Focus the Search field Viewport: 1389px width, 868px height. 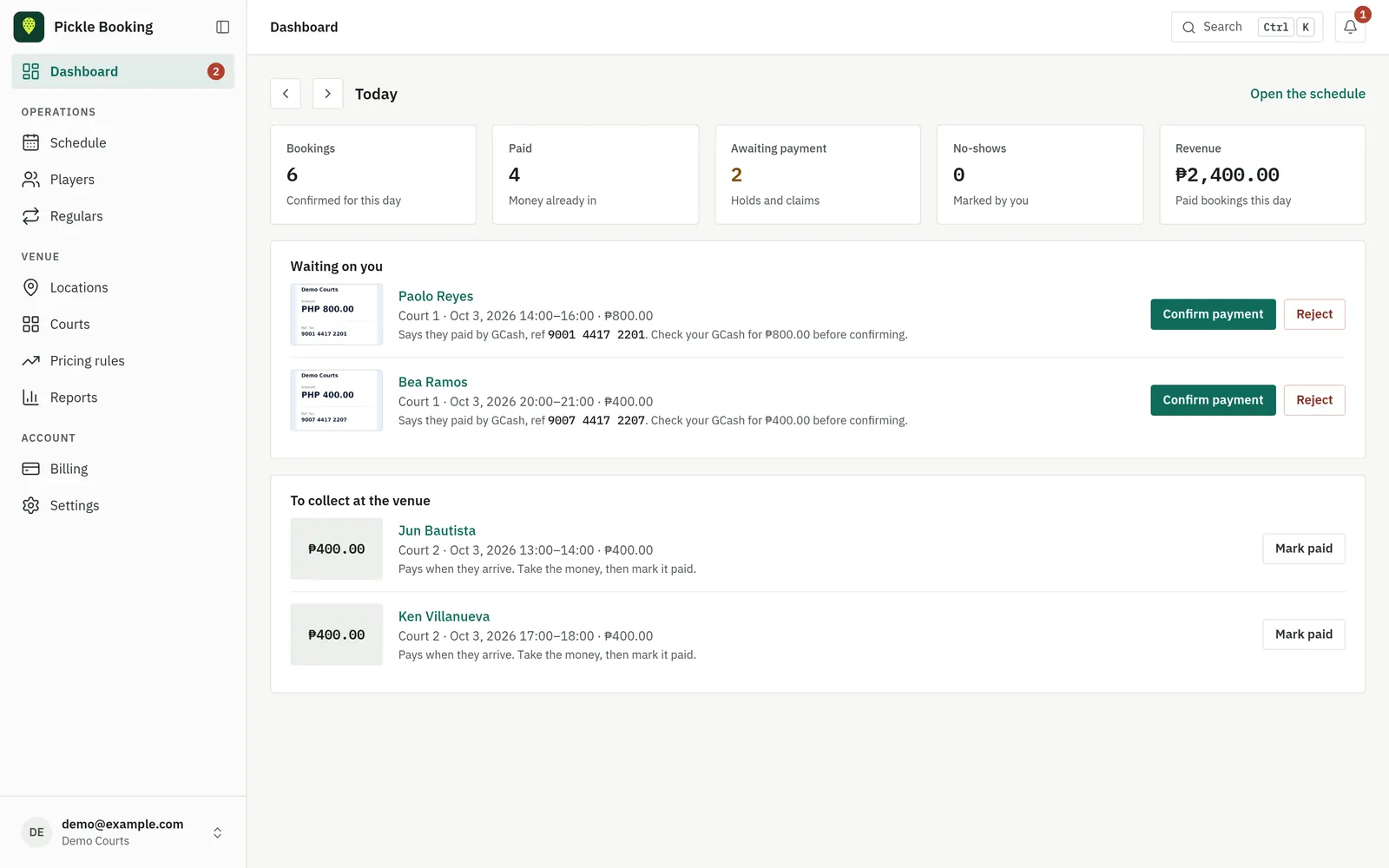pyautogui.click(x=1247, y=27)
